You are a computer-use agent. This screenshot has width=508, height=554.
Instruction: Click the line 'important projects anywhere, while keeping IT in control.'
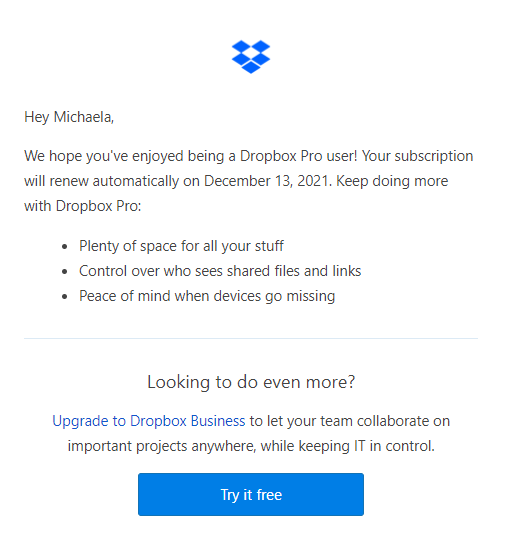pos(251,446)
